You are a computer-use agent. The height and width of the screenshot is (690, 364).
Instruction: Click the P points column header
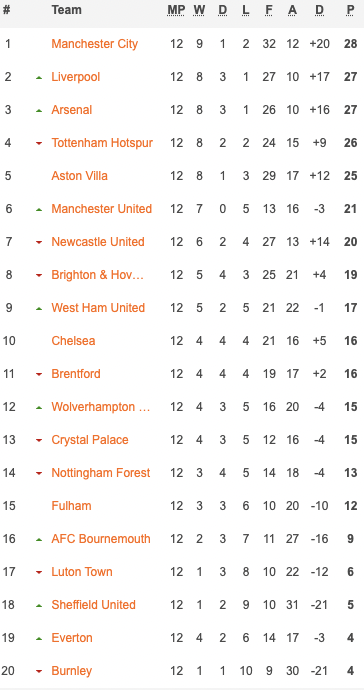(x=350, y=11)
